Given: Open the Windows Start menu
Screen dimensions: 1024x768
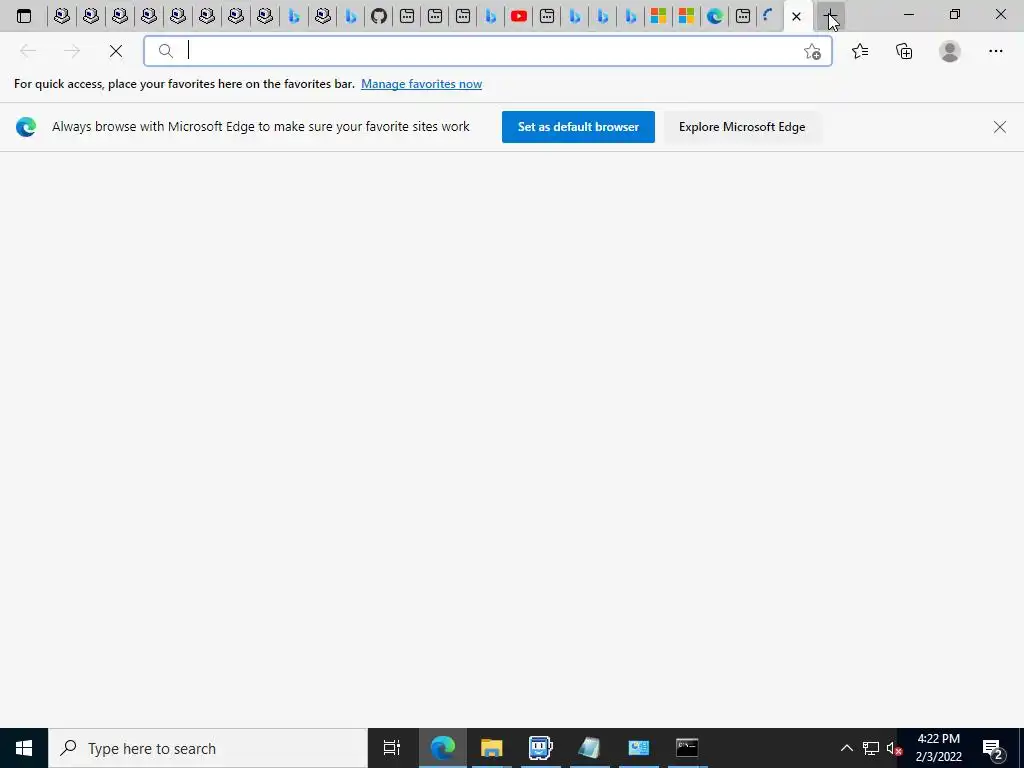Looking at the screenshot, I should tap(24, 748).
